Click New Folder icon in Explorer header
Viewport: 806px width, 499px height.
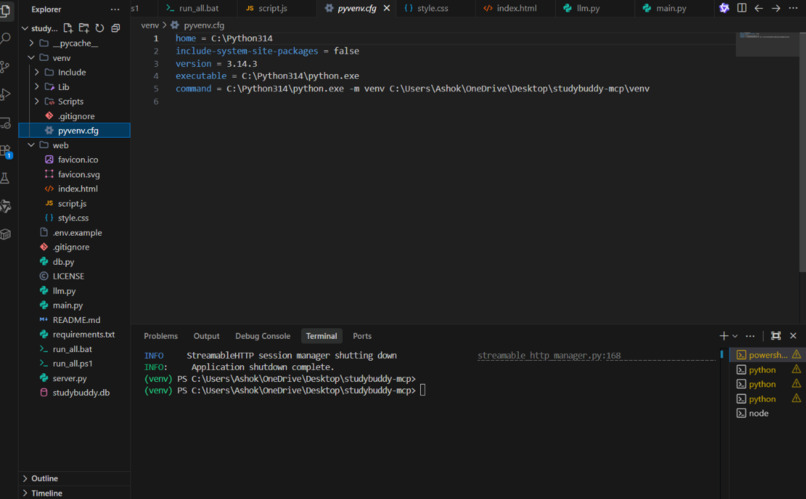pyautogui.click(x=84, y=28)
